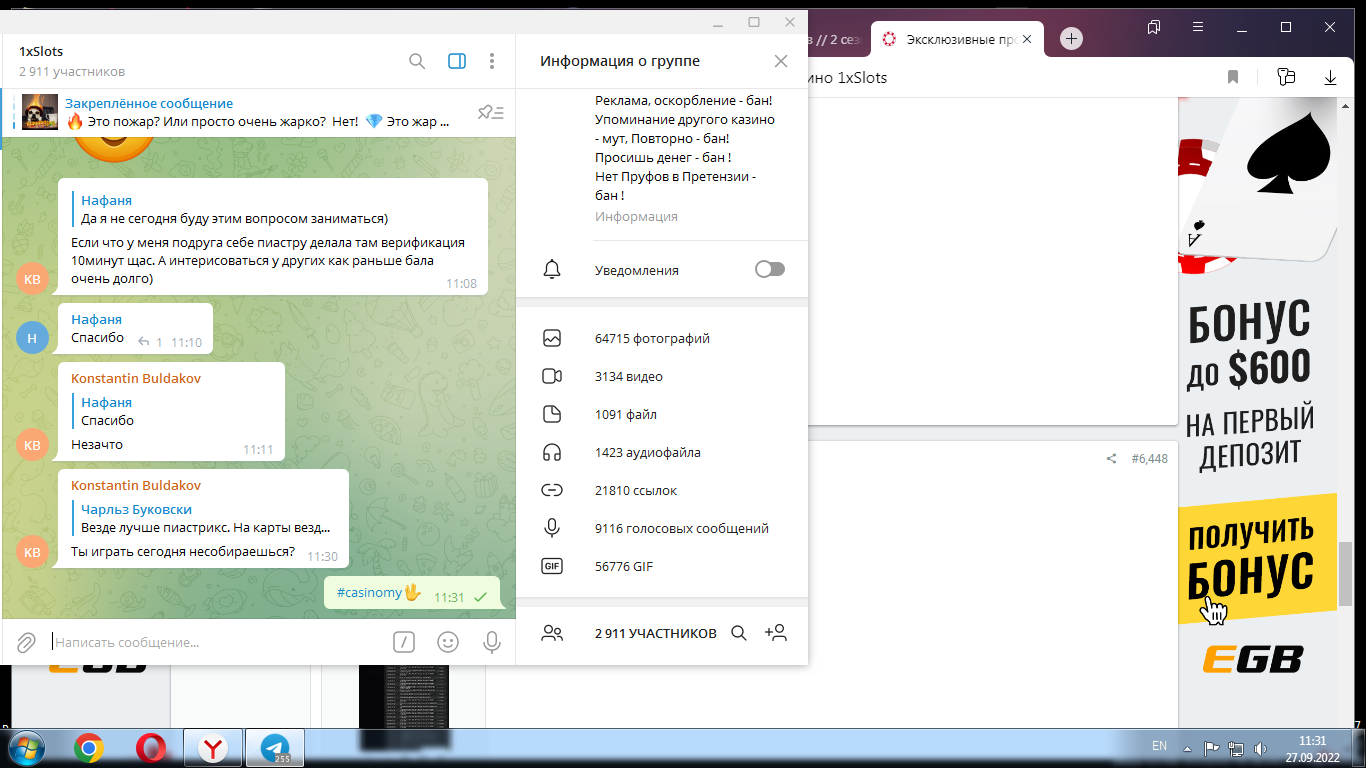Open the browser tabs overview icon
The image size is (1366, 768).
pos(1154,27)
